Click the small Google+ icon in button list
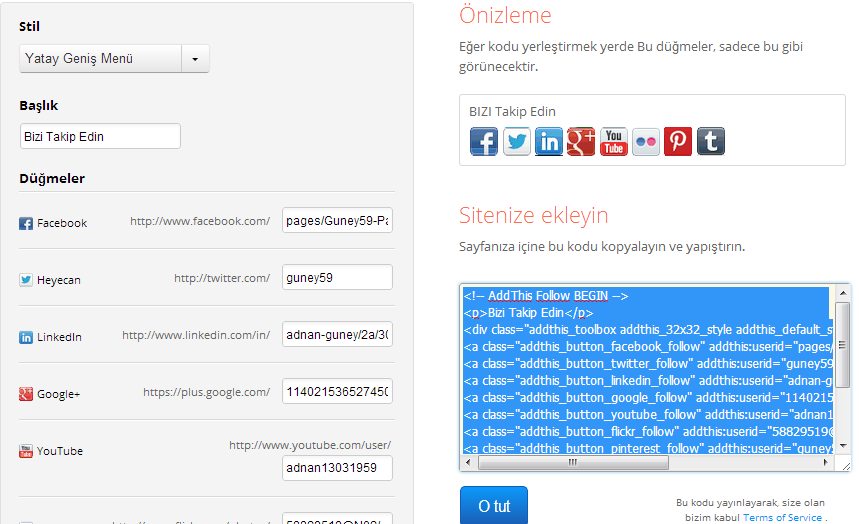Screen dimensions: 859x524 click(26, 394)
